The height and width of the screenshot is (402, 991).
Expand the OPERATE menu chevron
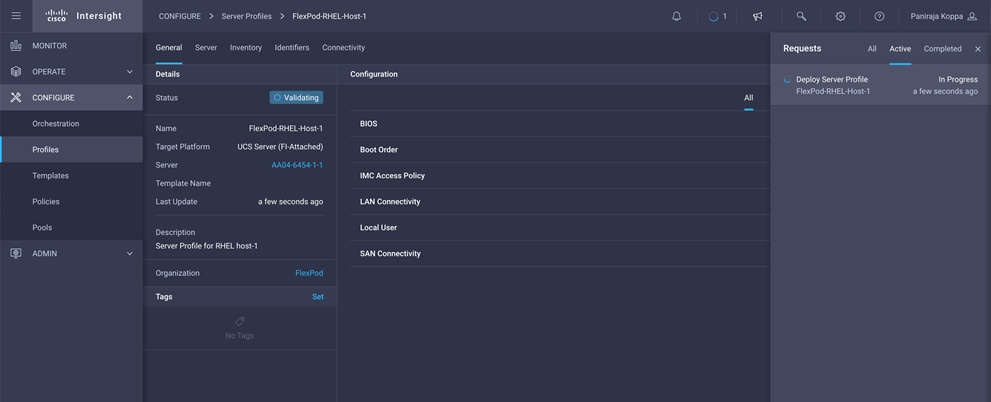[130, 71]
